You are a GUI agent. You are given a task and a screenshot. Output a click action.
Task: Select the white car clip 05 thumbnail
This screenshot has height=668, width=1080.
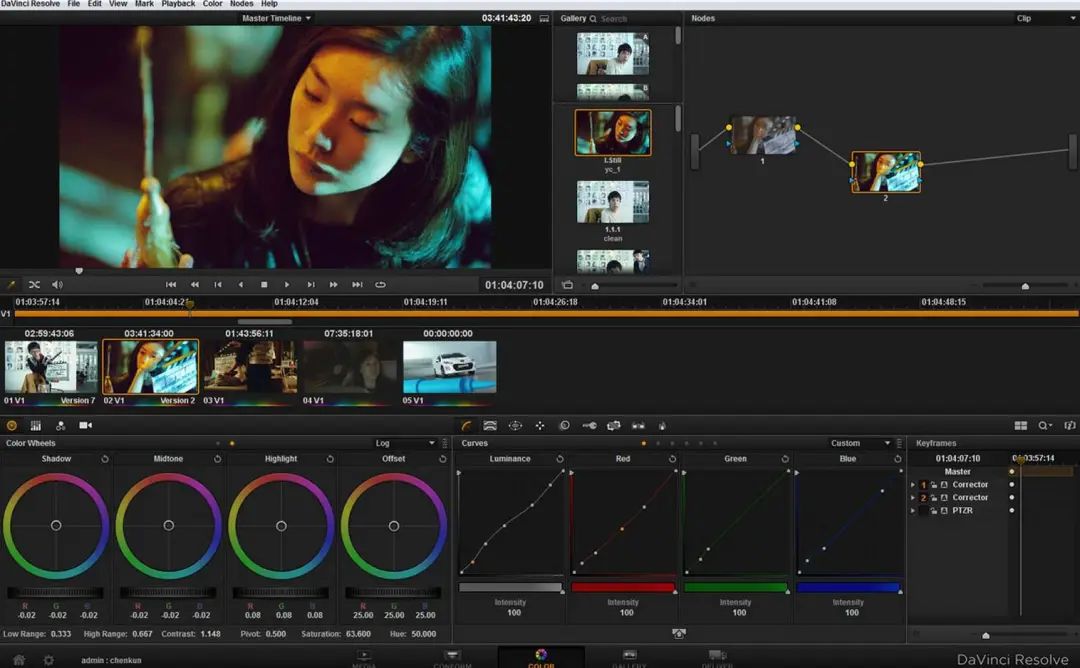pos(449,367)
